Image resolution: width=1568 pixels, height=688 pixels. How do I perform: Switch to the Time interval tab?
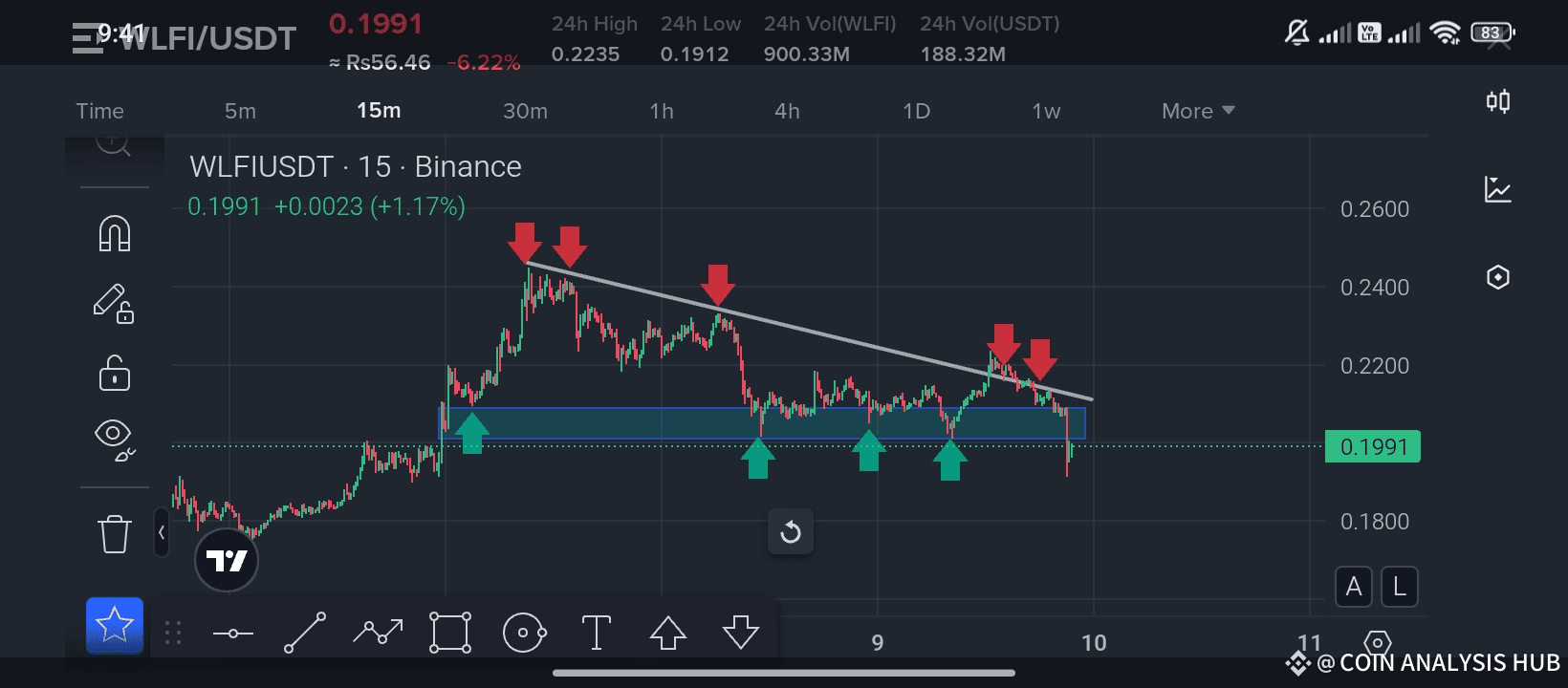(x=100, y=111)
